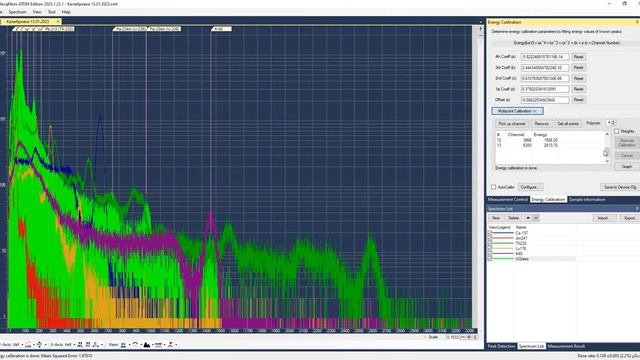Open the X-Axis KeV dropdown
The width and height of the screenshot is (640, 360).
(x=74, y=345)
